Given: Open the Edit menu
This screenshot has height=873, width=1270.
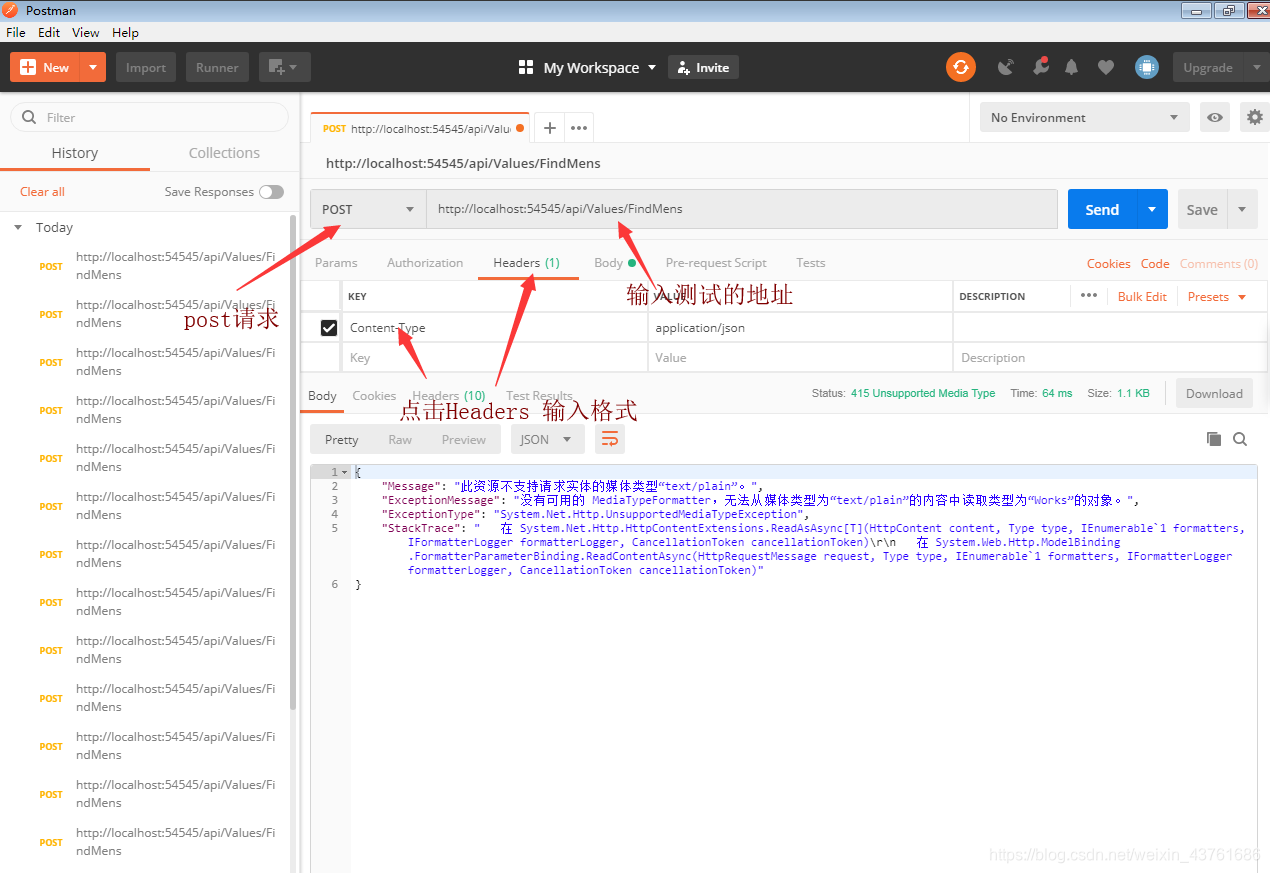Looking at the screenshot, I should point(49,32).
